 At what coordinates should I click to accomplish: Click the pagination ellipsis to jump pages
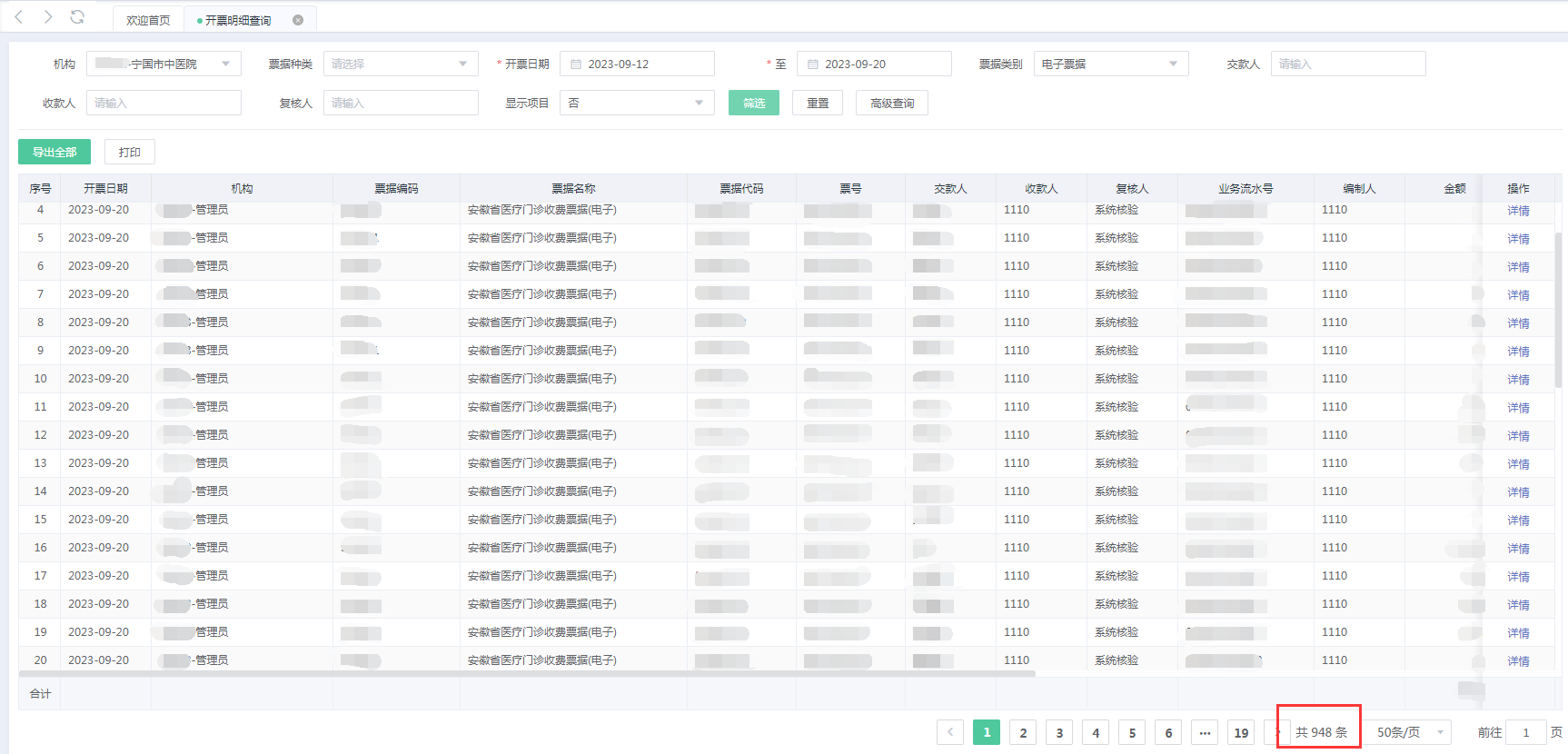pyautogui.click(x=1205, y=732)
